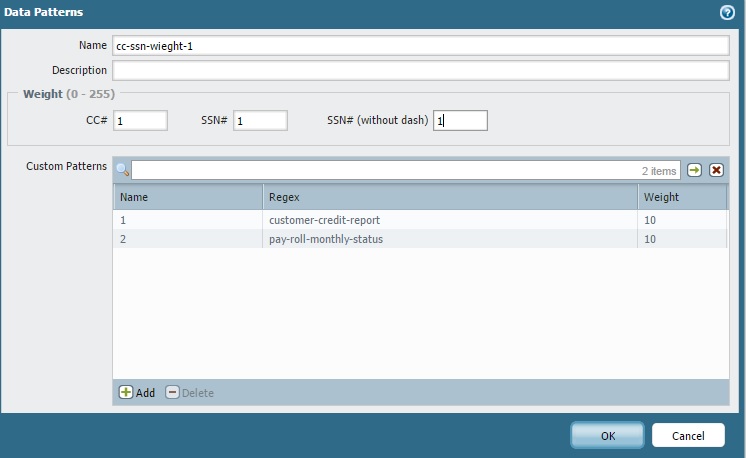
Task: Confirm dialog with OK button
Action: [x=607, y=435]
